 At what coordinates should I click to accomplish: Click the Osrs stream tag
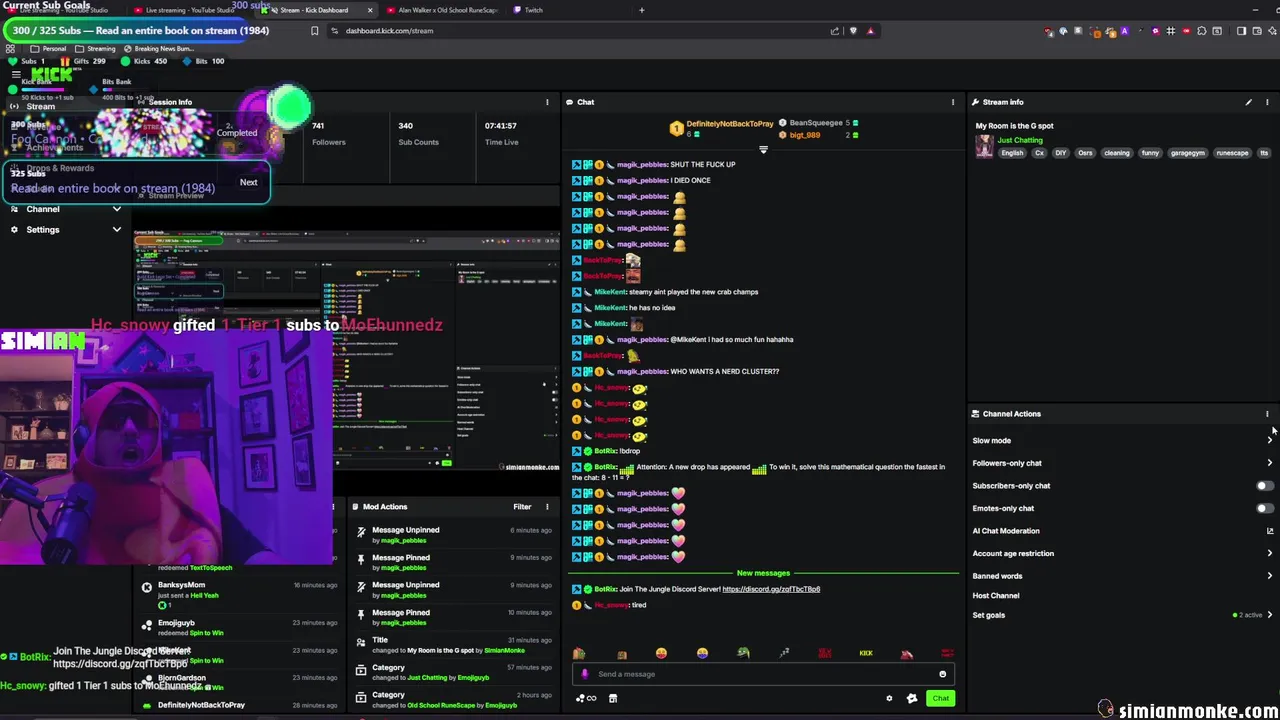click(x=1085, y=153)
